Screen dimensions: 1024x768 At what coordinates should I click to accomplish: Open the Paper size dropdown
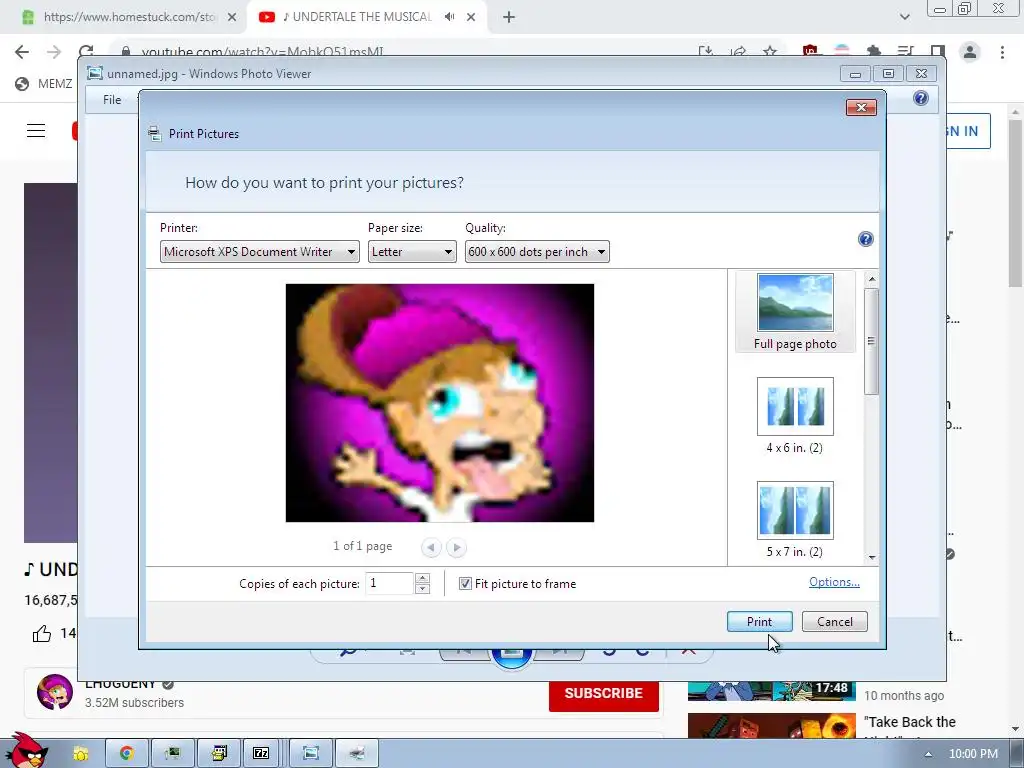point(412,251)
